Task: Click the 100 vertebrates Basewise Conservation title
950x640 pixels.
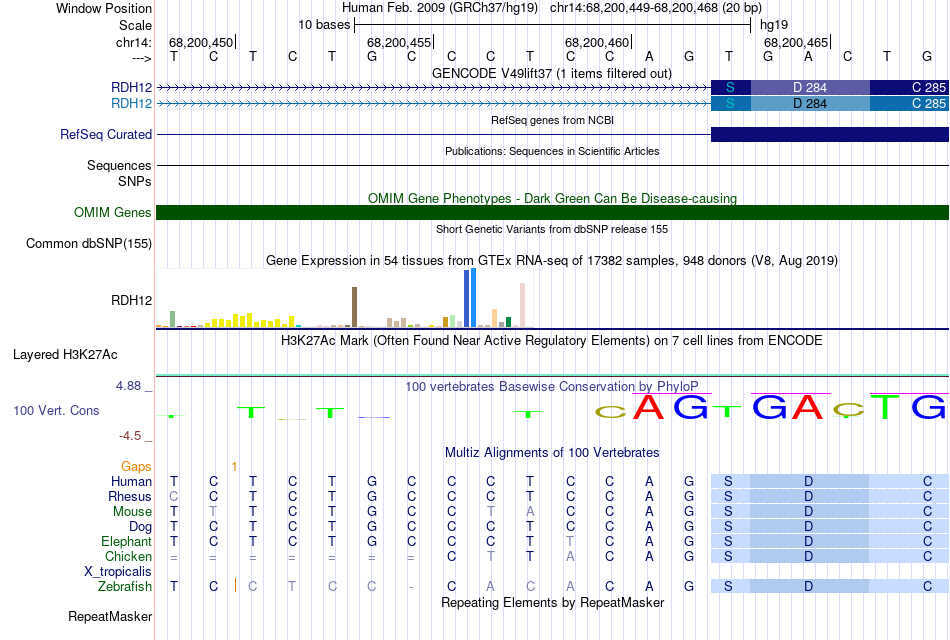Action: [x=552, y=387]
